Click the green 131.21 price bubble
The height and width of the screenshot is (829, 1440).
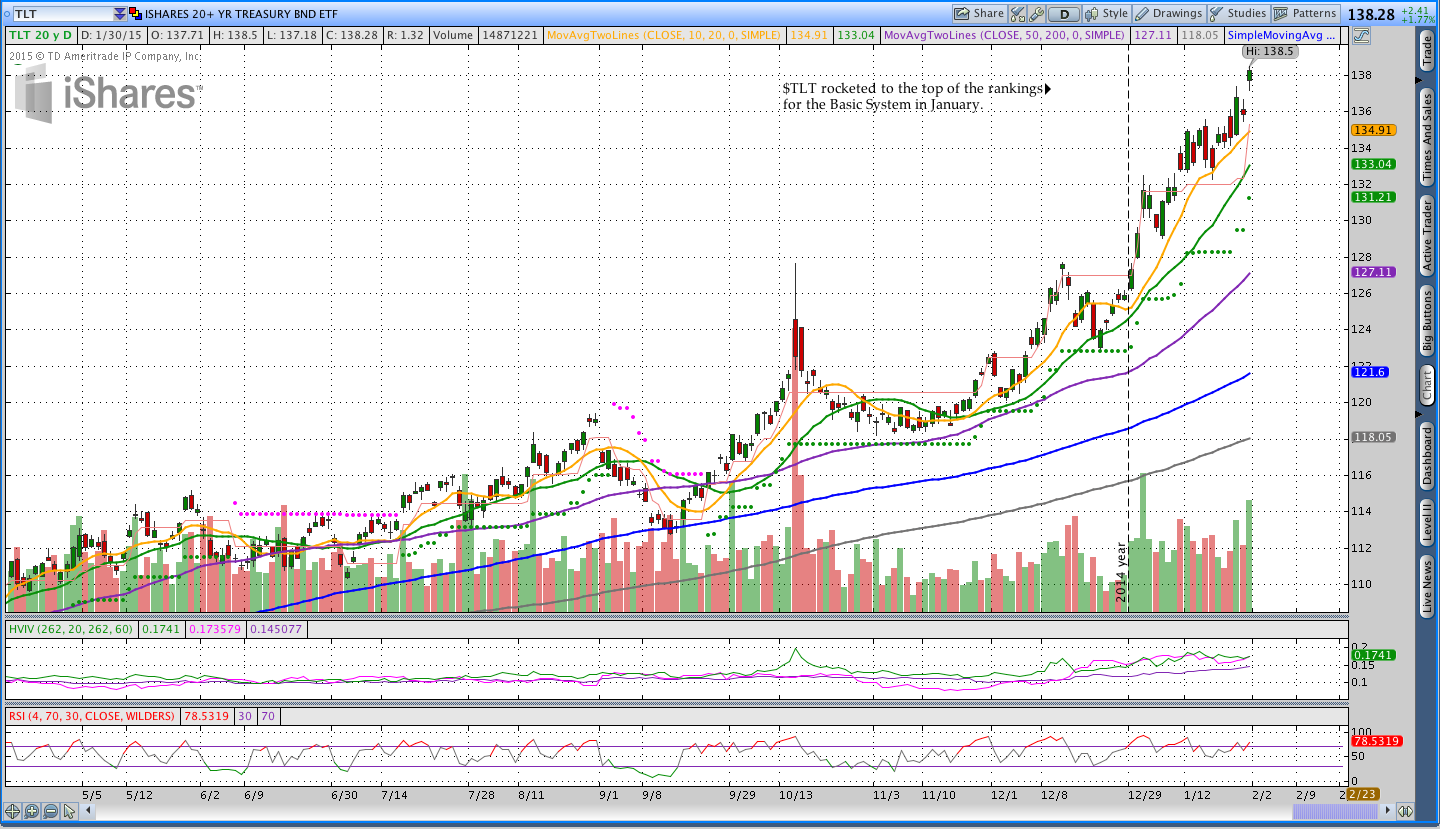[1373, 197]
